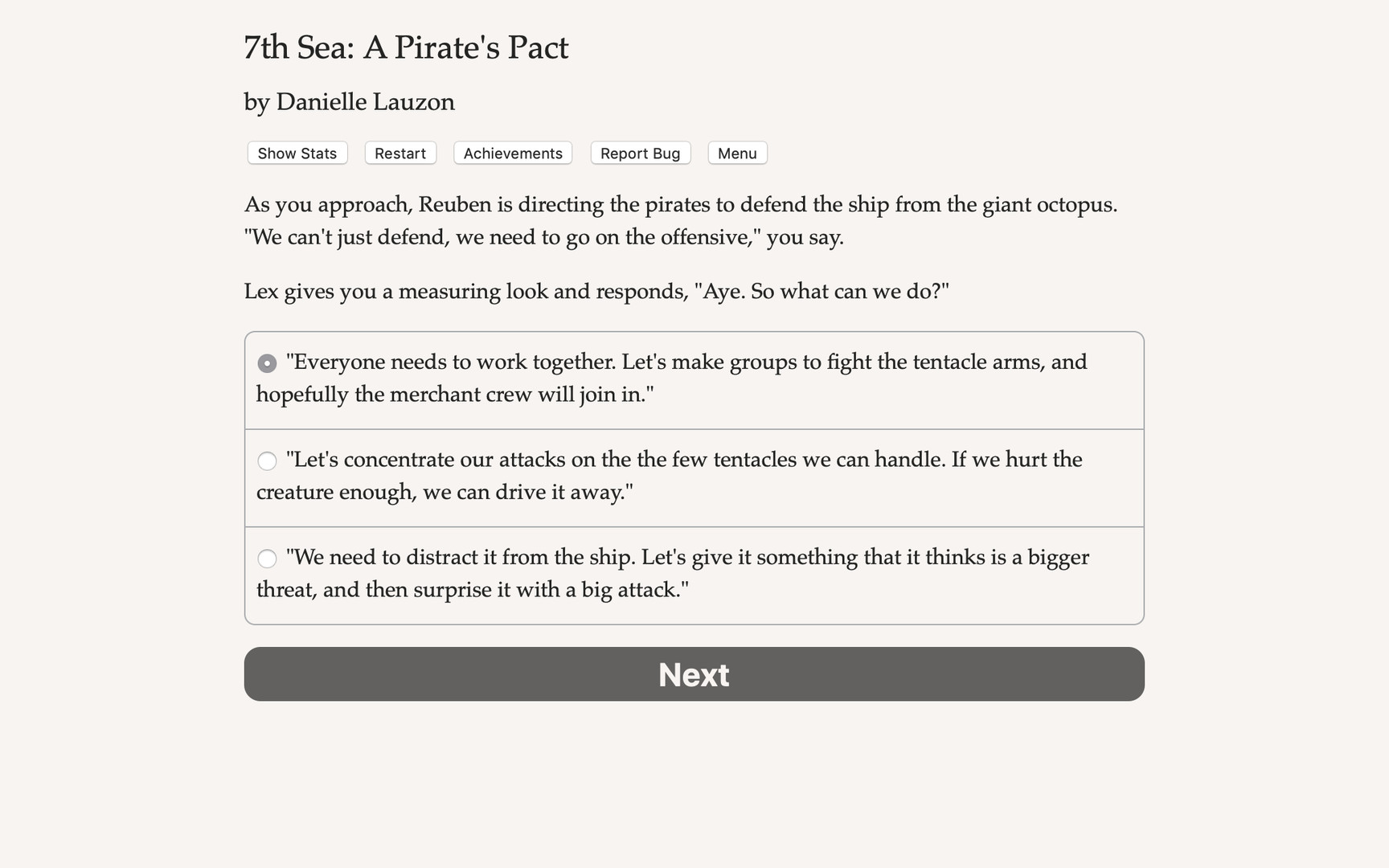Mark the second response about driving it away
The image size is (1389, 868).
[267, 461]
